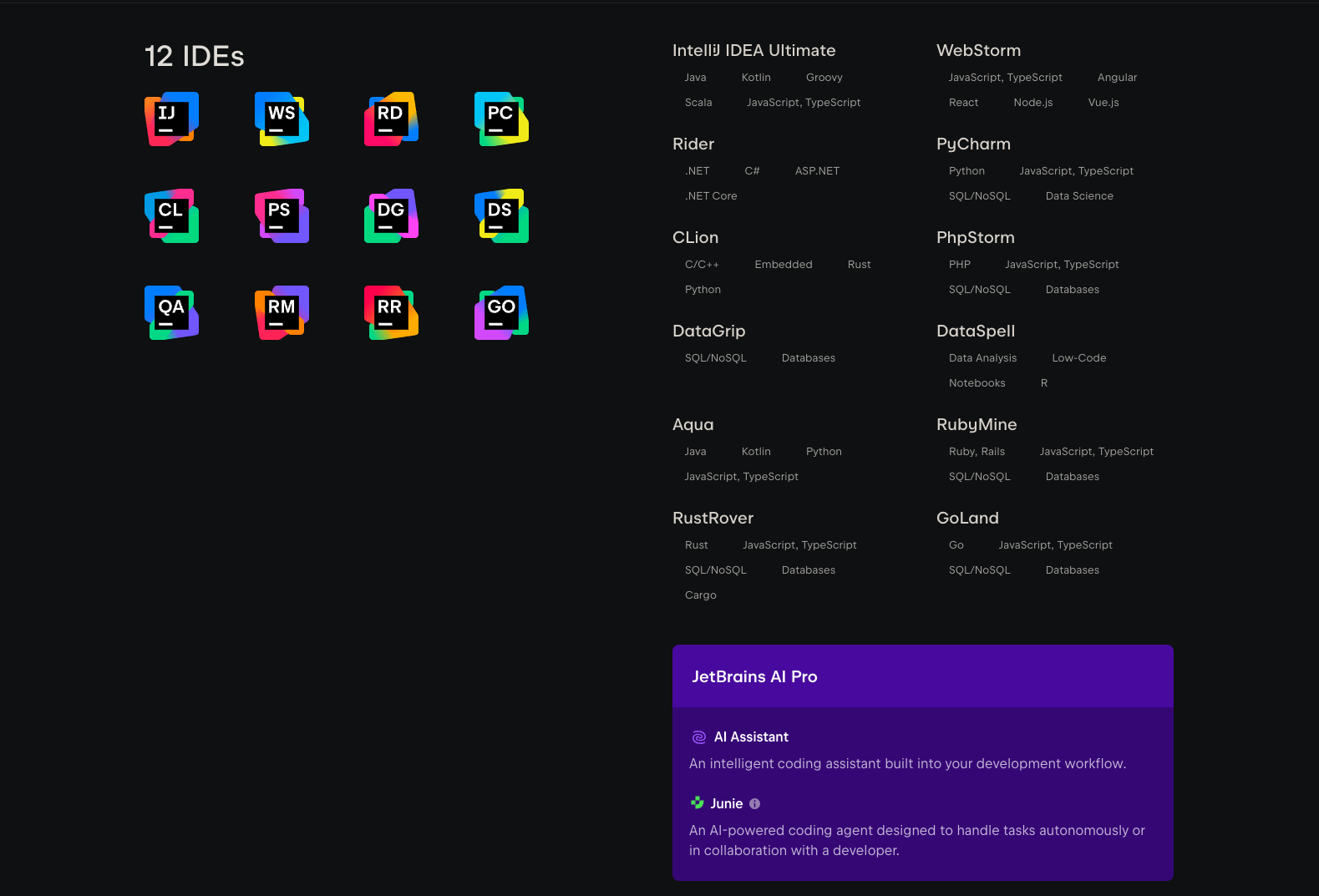This screenshot has height=896, width=1319.
Task: Click Scala under IntelliJ IDEA Ultimate
Action: click(x=698, y=103)
